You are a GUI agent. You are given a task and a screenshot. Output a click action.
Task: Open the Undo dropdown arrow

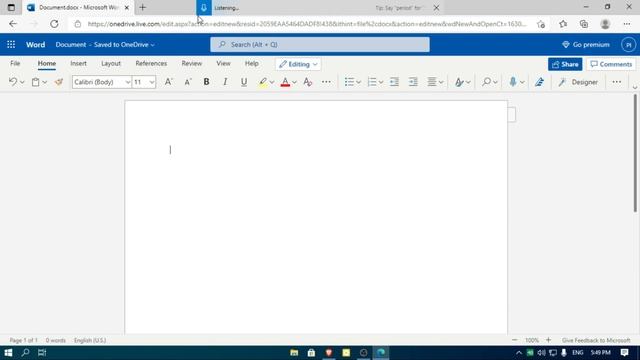click(x=22, y=82)
